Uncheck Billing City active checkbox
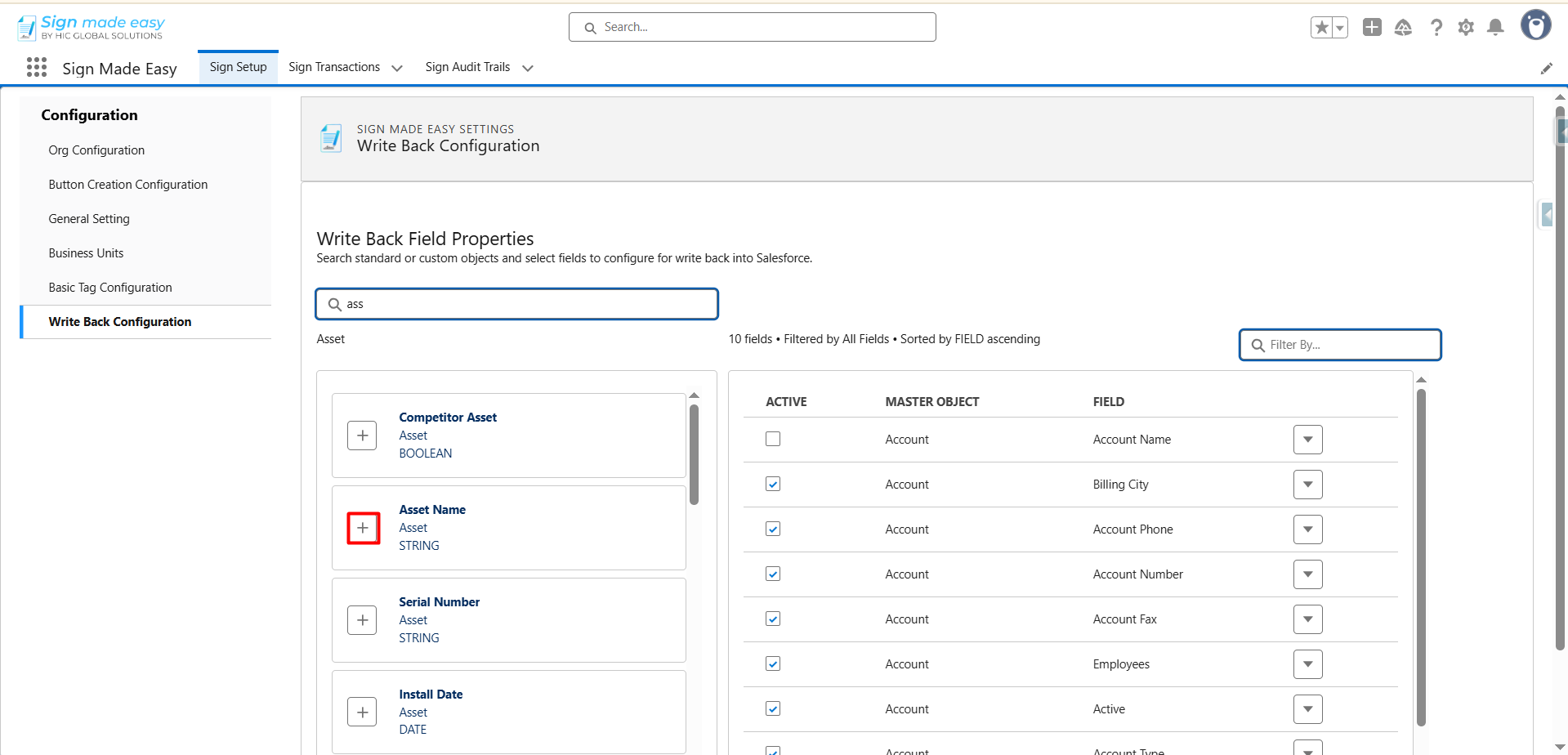1568x755 pixels. click(x=773, y=484)
